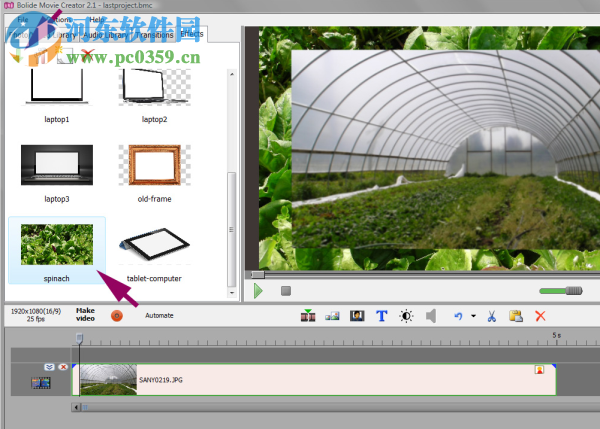Switch to the Transitions tab
Image resolution: width=600 pixels, height=429 pixels.
[x=154, y=35]
